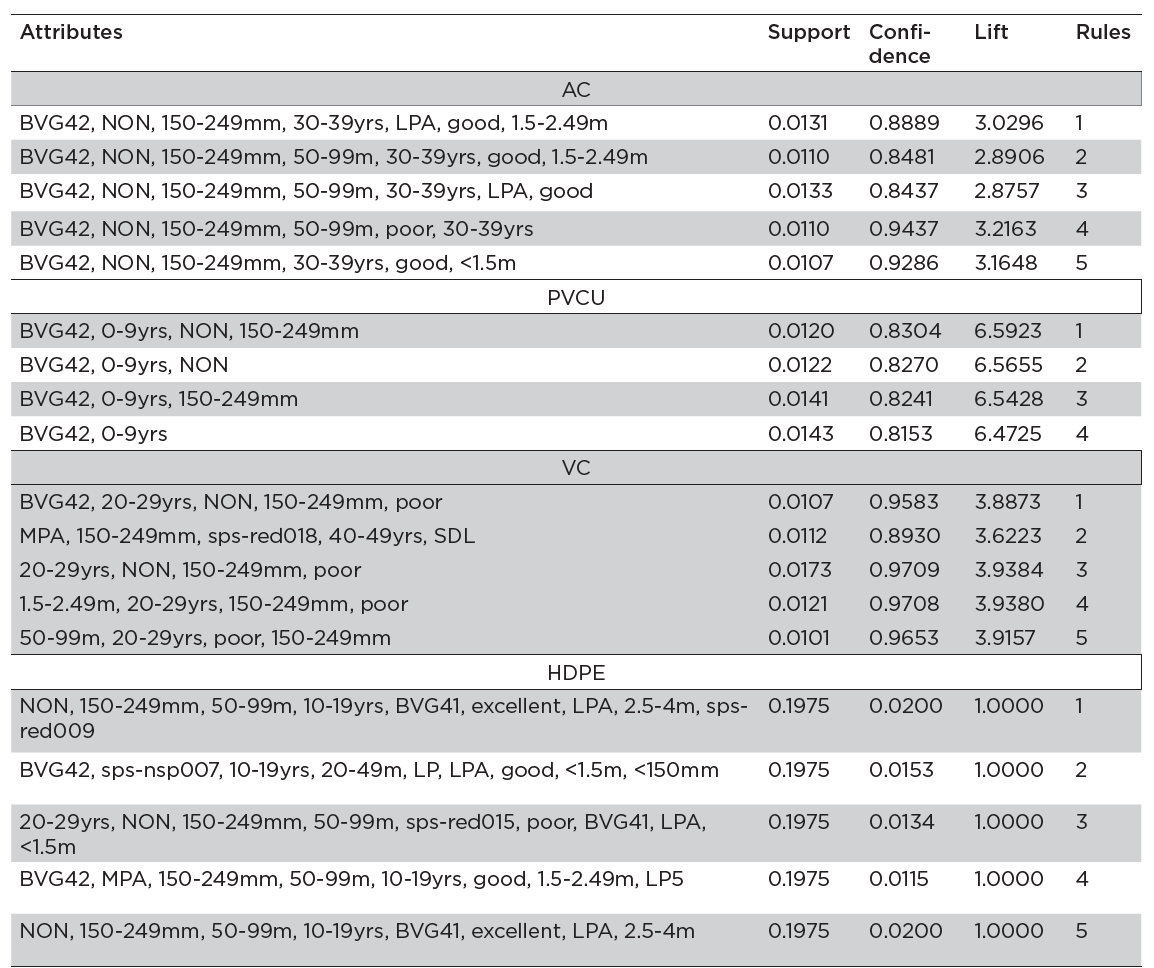Click the "BVG42, 0-9yrs, NON" attributes cell
This screenshot has height=968, width=1154.
tap(124, 365)
